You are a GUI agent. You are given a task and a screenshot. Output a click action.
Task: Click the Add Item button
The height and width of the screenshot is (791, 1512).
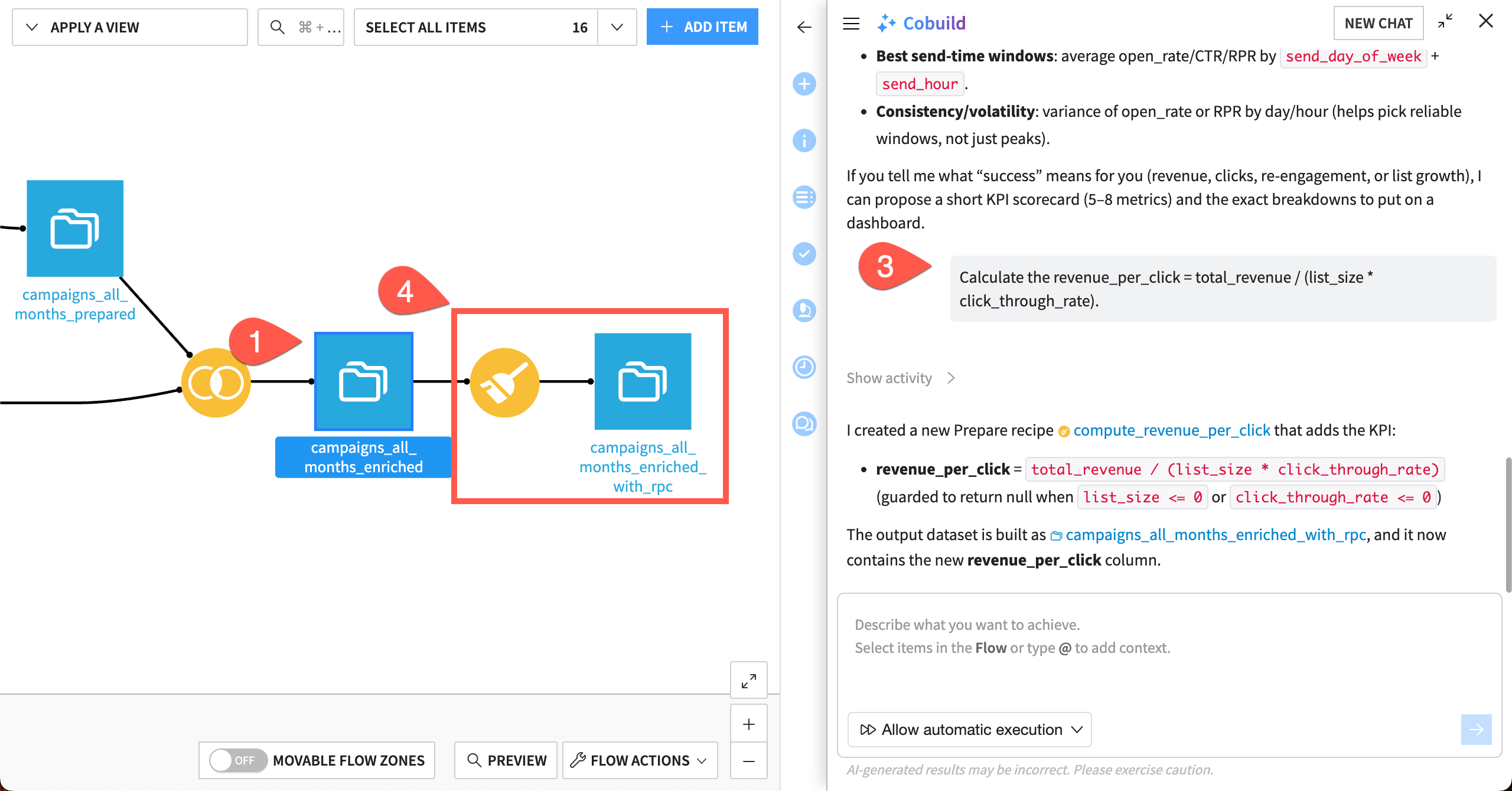click(x=702, y=27)
